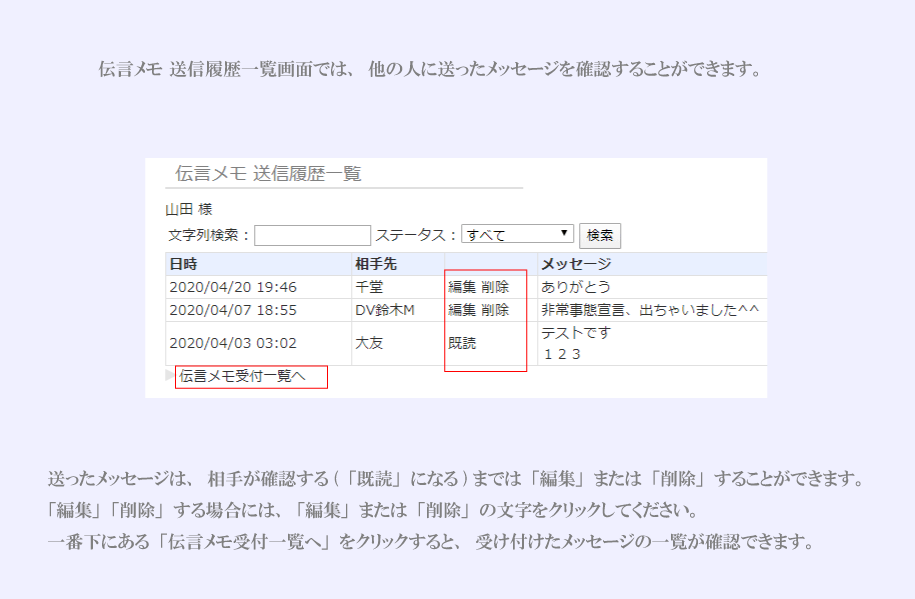Click the 伝言メモ 送信履歴一覧 heading
Viewport: 915px width, 599px height.
268,173
